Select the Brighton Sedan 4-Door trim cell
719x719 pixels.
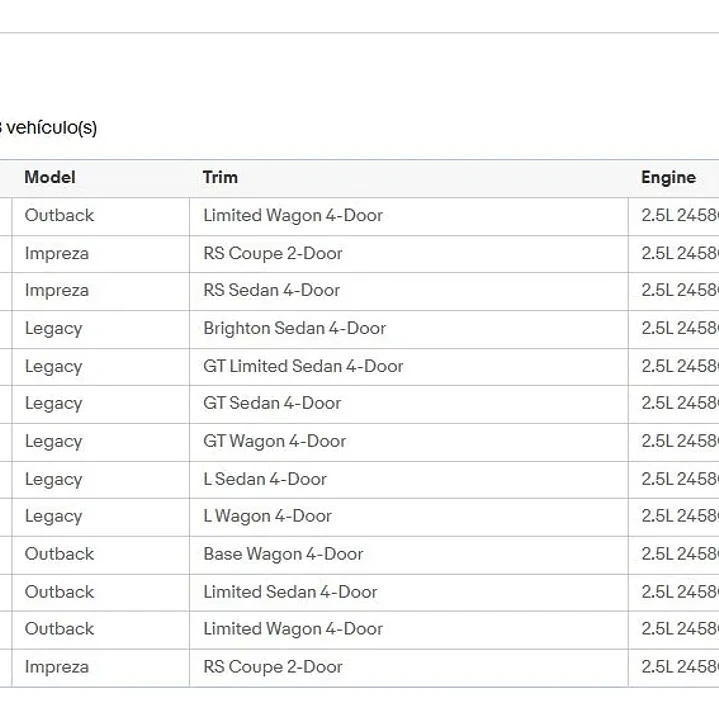coord(409,329)
